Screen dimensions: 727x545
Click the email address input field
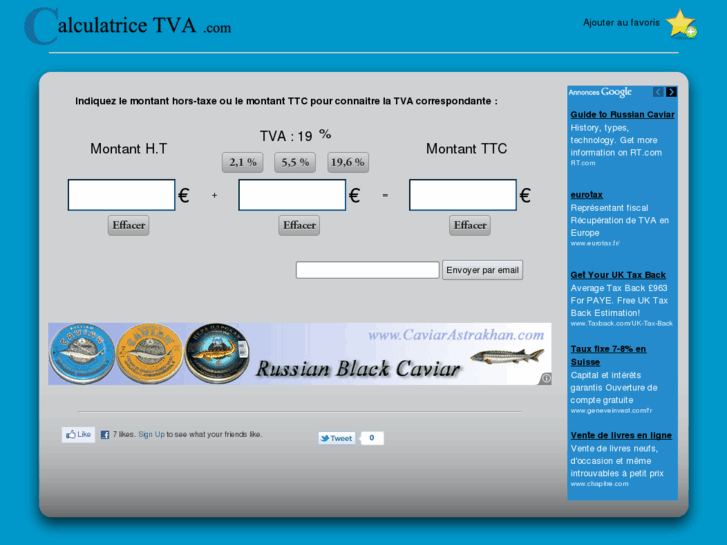point(368,270)
